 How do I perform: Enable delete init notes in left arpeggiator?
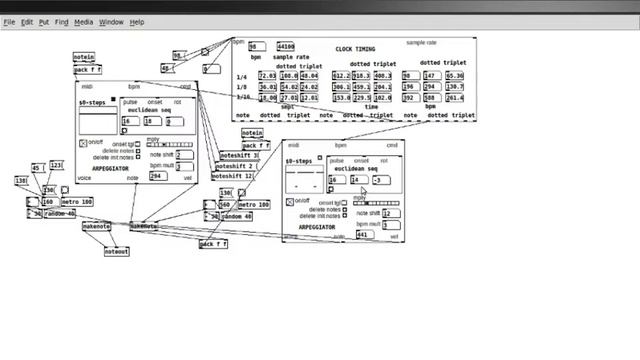coord(138,157)
